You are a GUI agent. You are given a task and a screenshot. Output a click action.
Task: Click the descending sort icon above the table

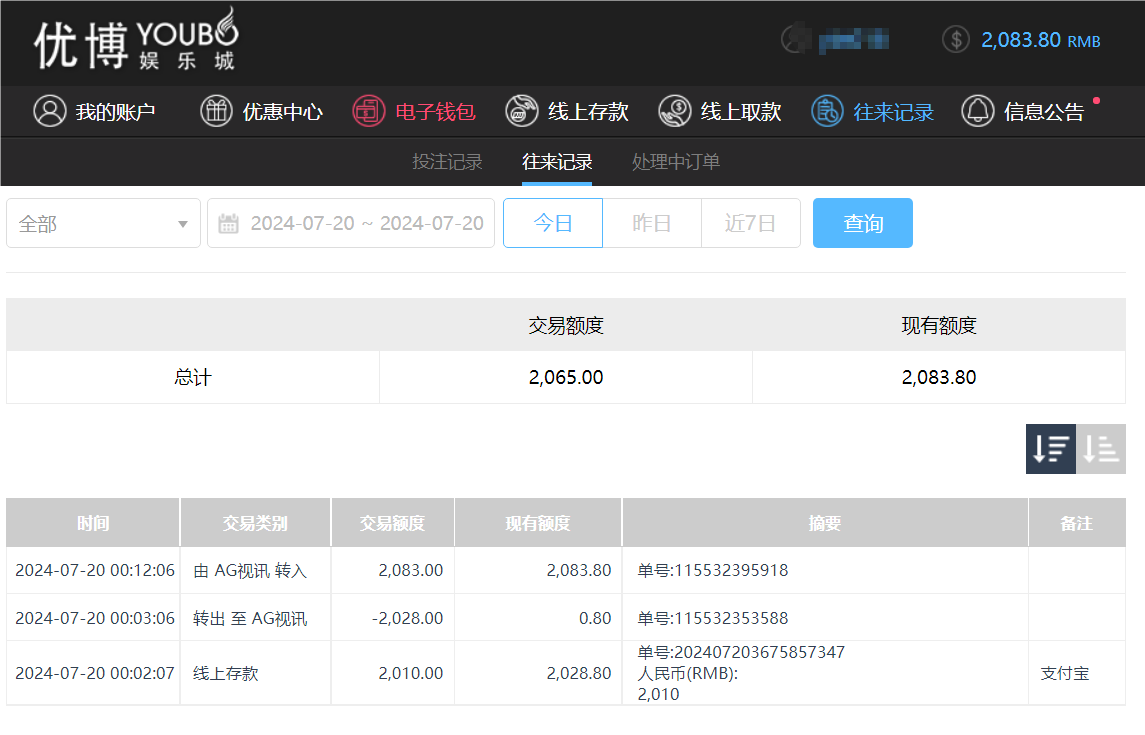coord(1050,448)
